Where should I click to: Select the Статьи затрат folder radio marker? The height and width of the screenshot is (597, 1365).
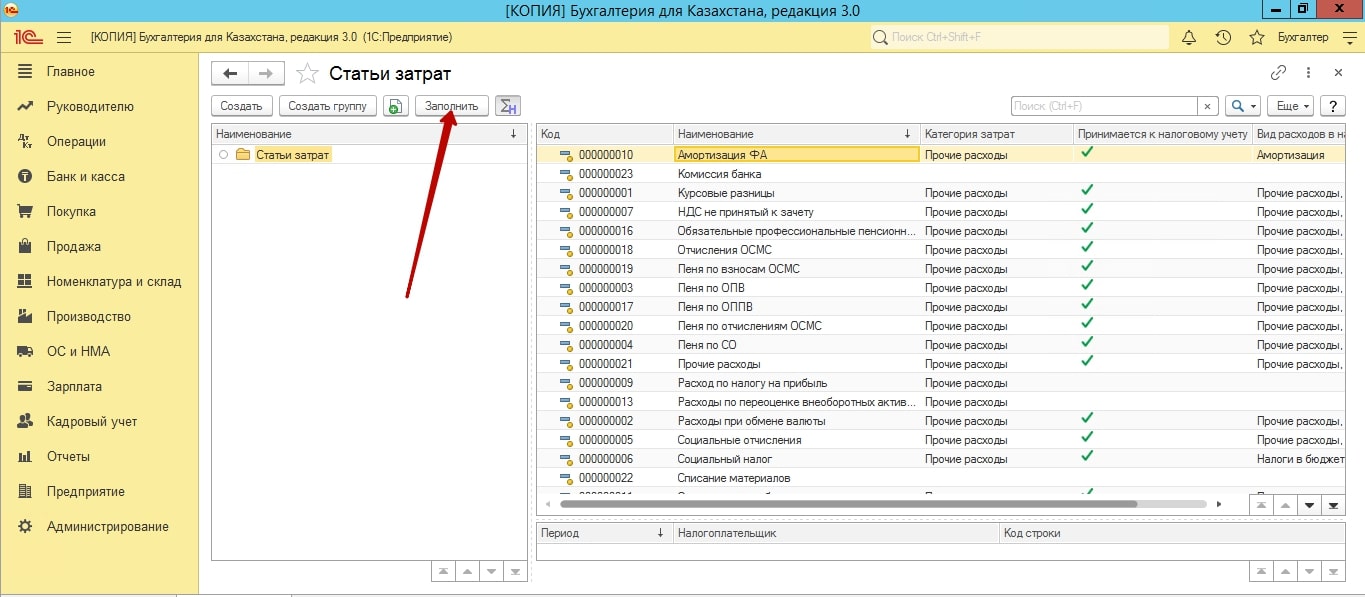(223, 155)
